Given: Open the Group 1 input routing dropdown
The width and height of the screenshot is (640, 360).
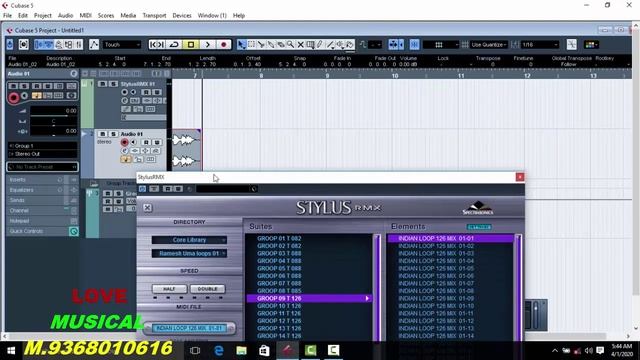Looking at the screenshot, I should (42, 146).
